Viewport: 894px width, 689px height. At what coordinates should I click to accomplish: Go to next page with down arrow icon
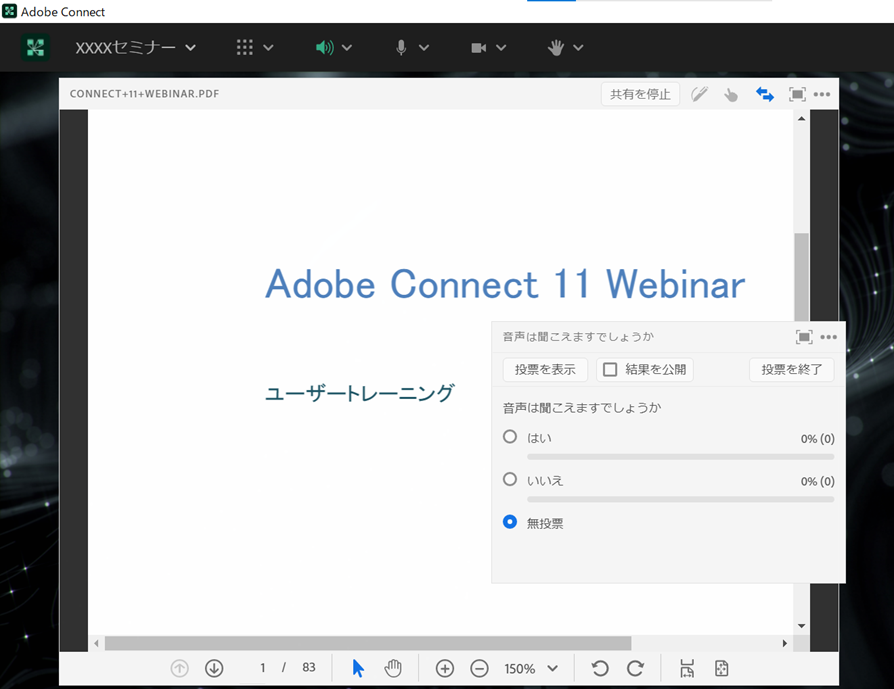(x=214, y=668)
